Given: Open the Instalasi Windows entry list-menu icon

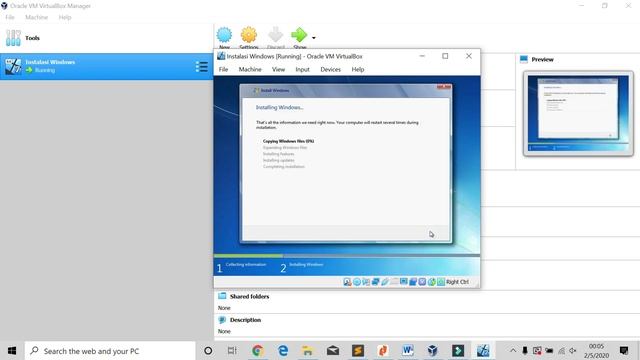Looking at the screenshot, I should tap(202, 67).
